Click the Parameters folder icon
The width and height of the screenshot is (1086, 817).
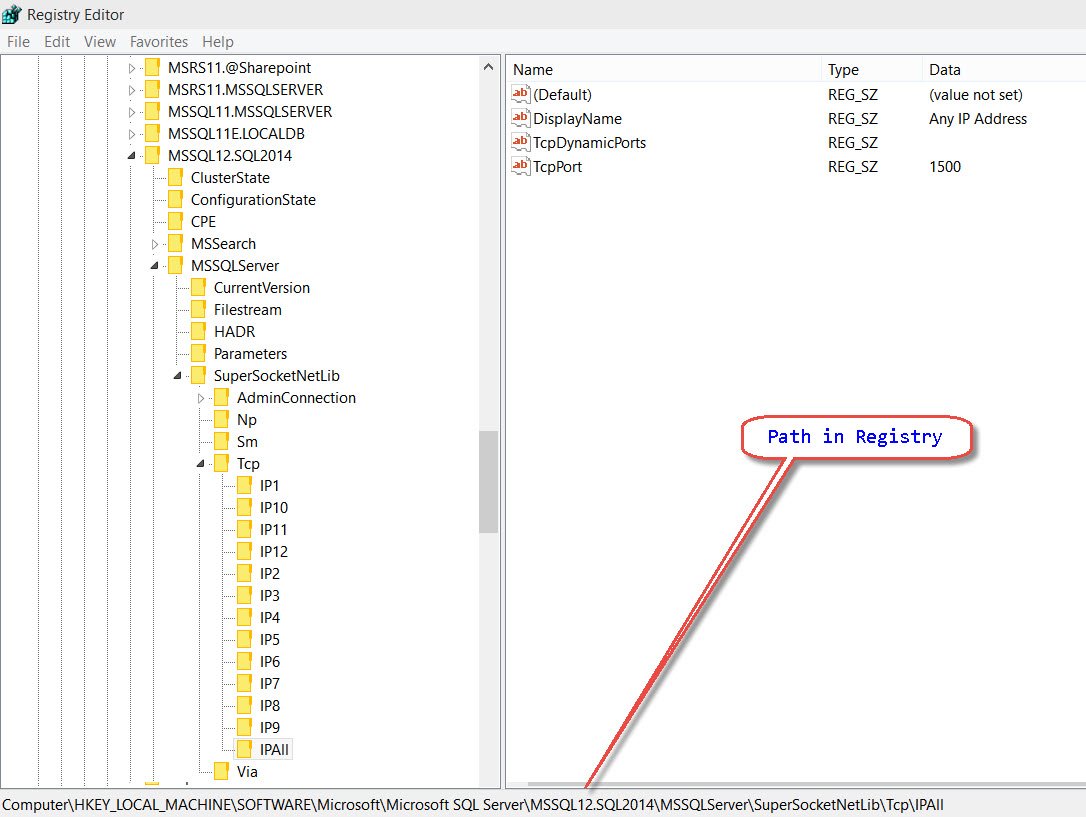pos(199,354)
